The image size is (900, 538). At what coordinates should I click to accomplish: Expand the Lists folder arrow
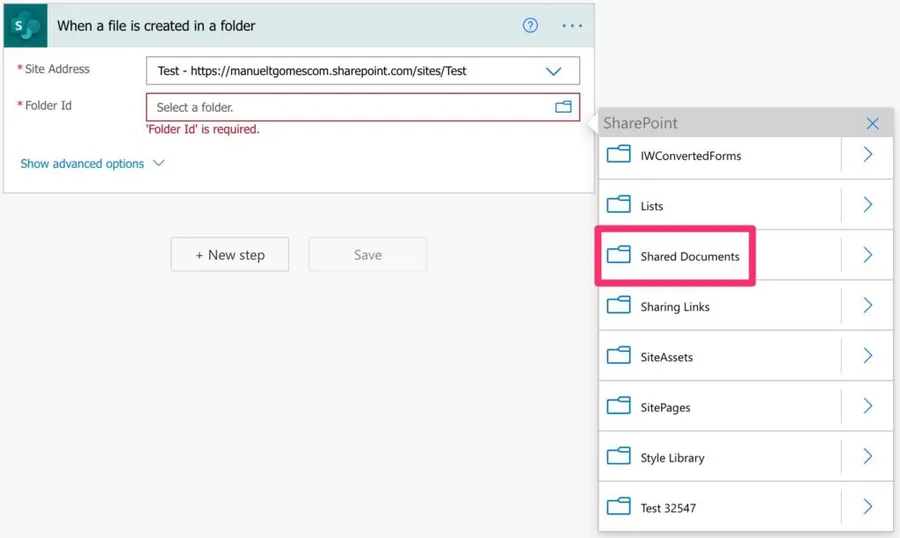(867, 205)
